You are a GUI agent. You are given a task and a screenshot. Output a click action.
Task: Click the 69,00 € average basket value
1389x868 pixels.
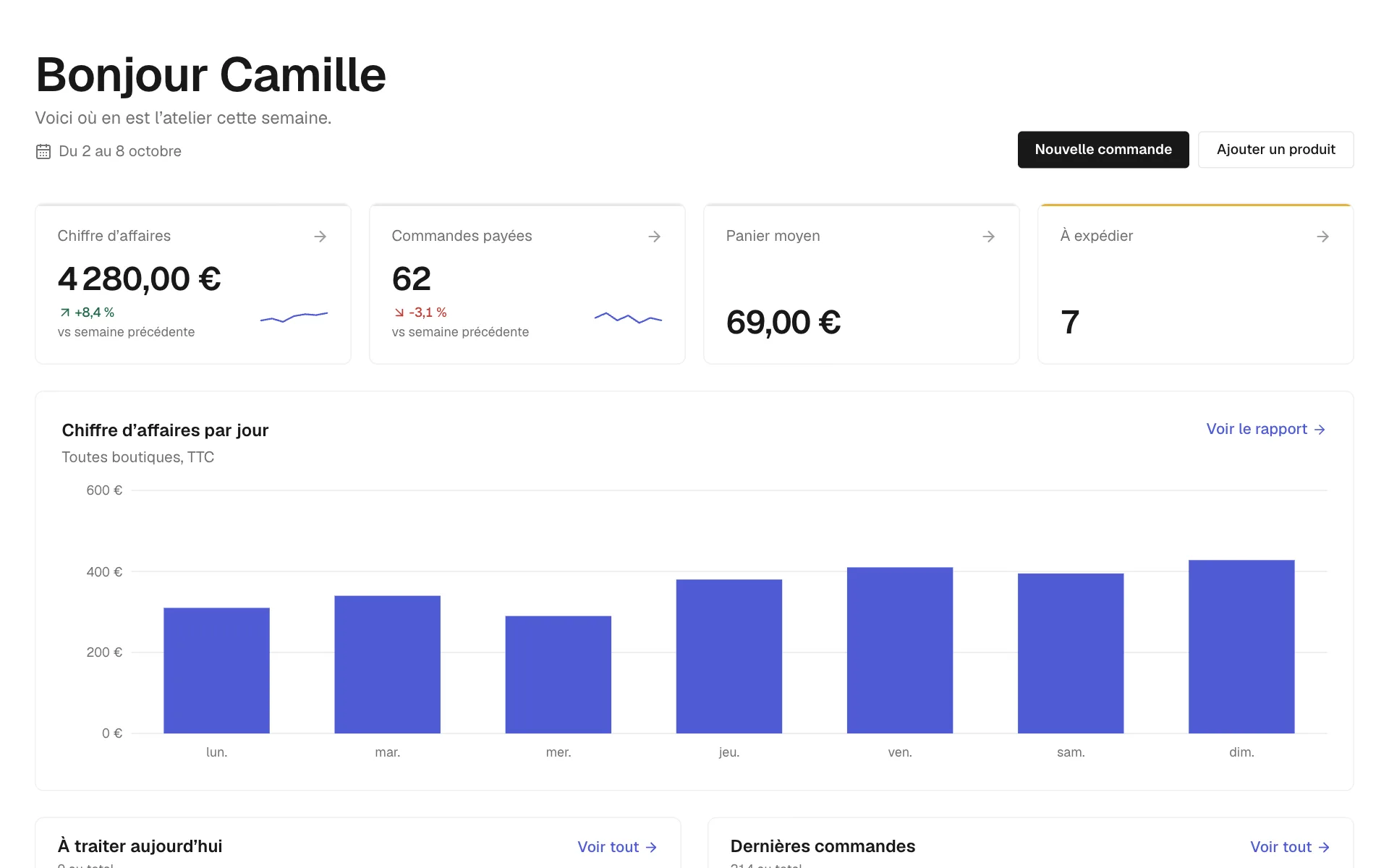[783, 323]
